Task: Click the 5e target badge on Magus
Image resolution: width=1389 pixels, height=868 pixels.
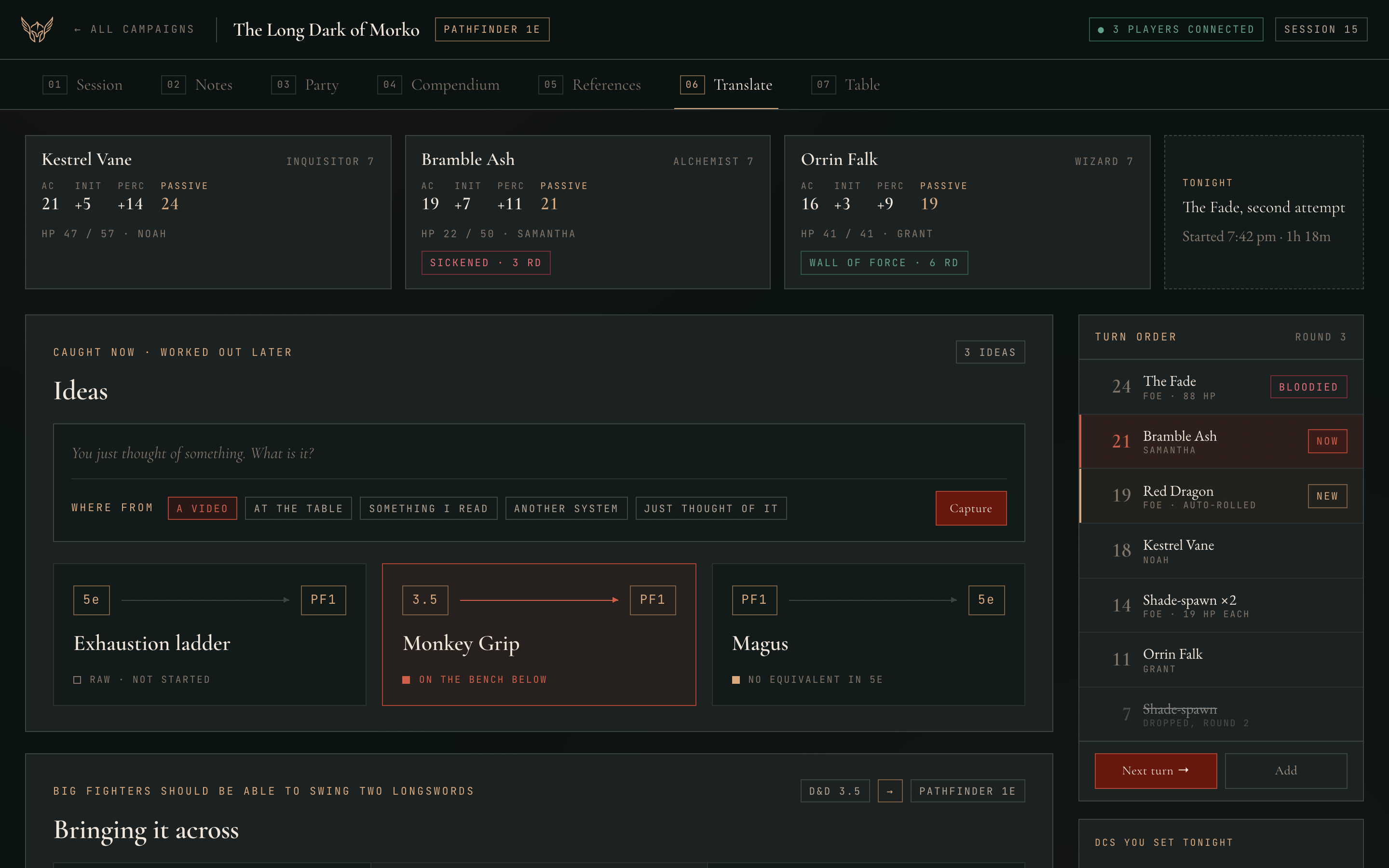Action: pos(986,600)
